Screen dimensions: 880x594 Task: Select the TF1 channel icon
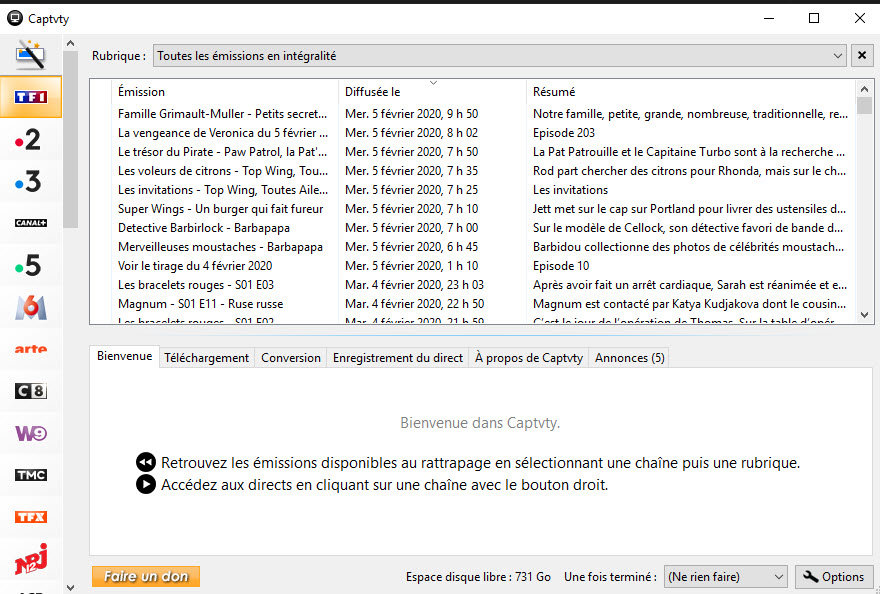click(x=31, y=97)
